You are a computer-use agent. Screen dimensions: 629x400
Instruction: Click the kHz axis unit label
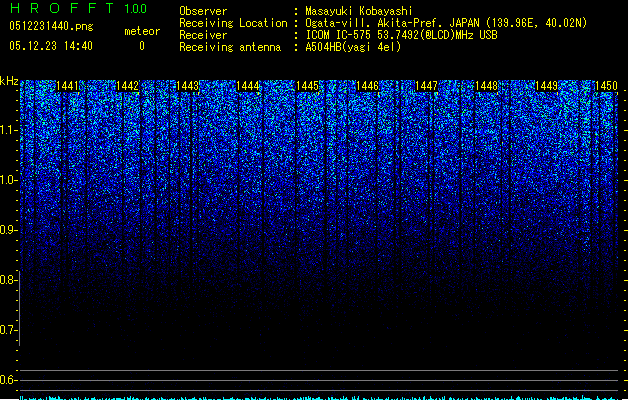pos(9,81)
